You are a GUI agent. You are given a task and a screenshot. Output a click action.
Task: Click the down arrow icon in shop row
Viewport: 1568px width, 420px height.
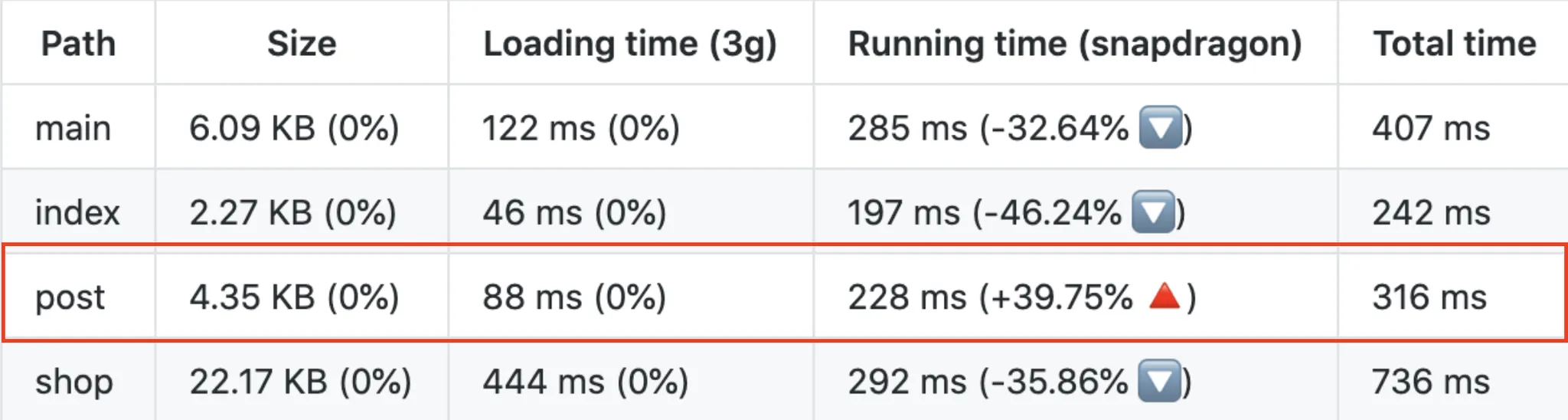[x=1159, y=382]
